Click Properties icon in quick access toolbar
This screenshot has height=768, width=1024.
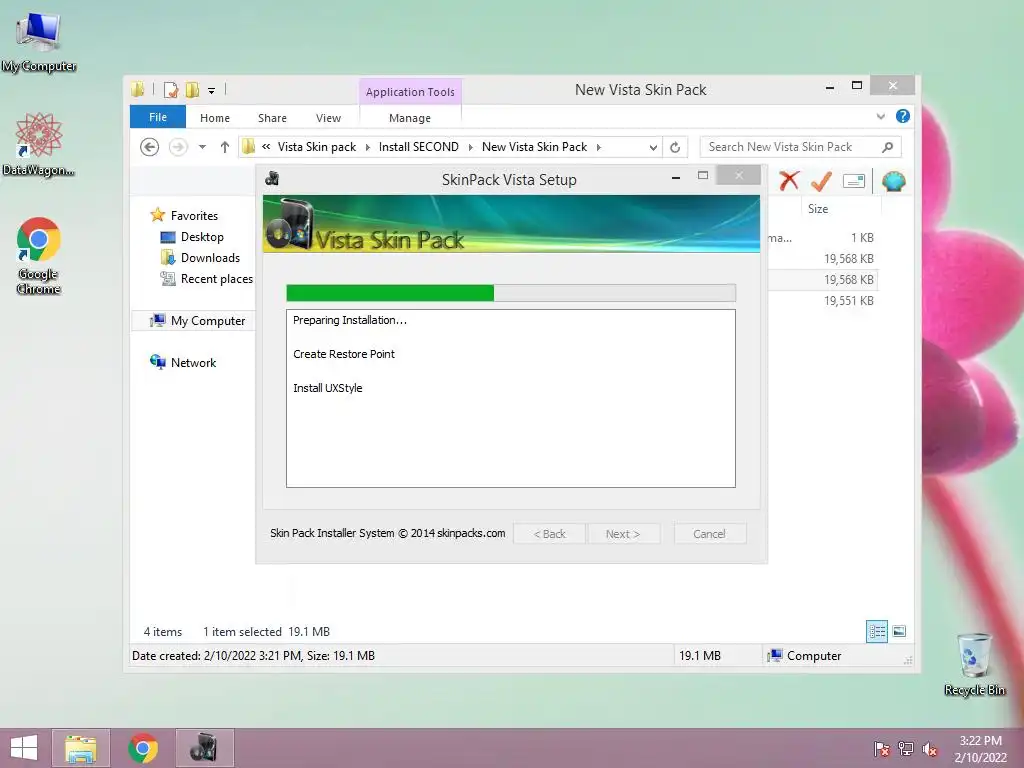(x=171, y=90)
